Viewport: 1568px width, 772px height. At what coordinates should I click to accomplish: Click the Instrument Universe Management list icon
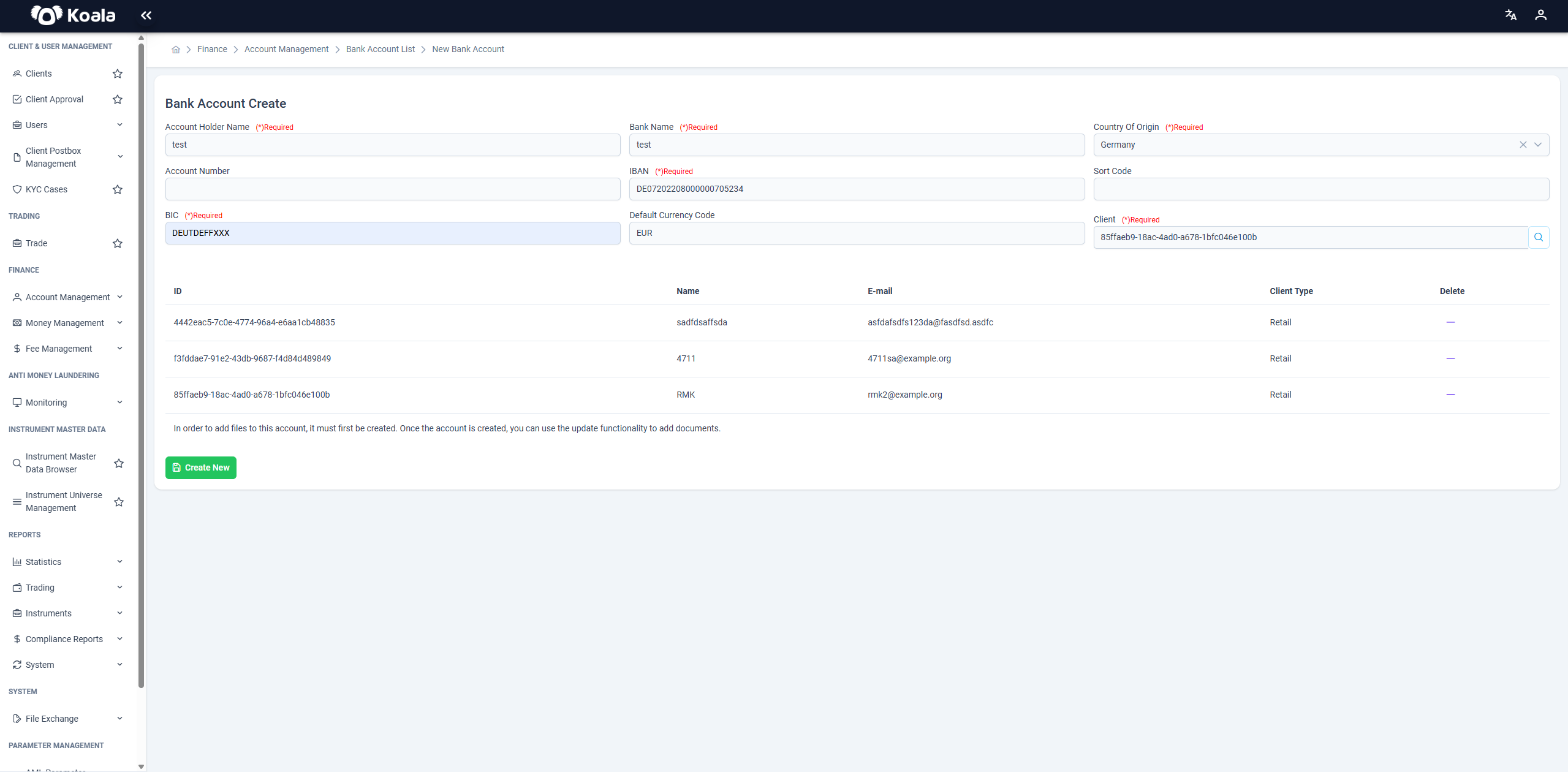(x=17, y=502)
